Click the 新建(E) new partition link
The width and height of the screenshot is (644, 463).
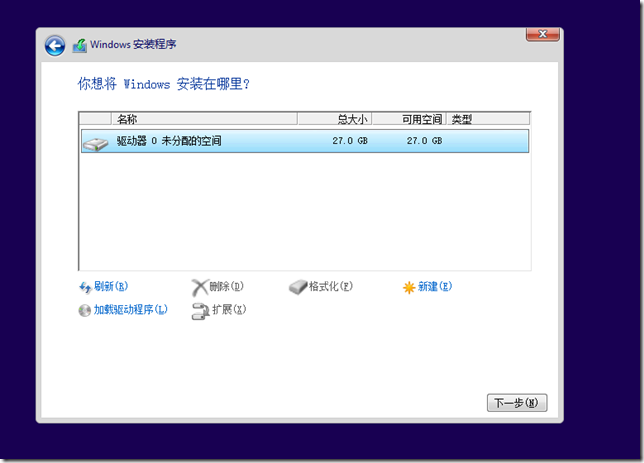[435, 286]
